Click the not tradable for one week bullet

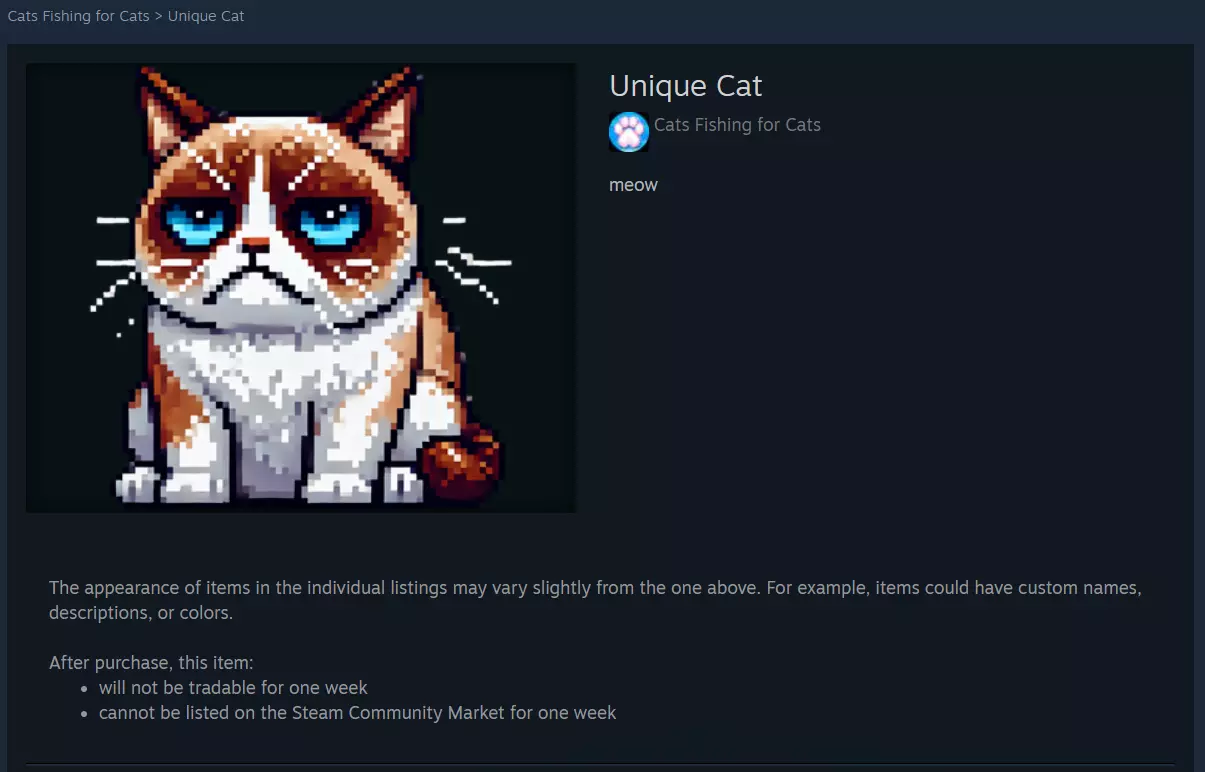(x=233, y=688)
